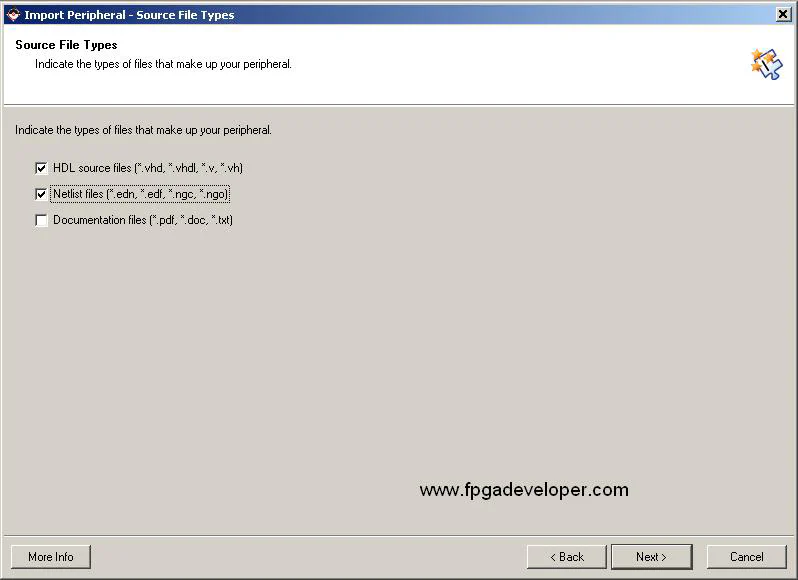Enable the Documentation files checkbox
Screen dimensions: 798x580
pyautogui.click(x=41, y=220)
